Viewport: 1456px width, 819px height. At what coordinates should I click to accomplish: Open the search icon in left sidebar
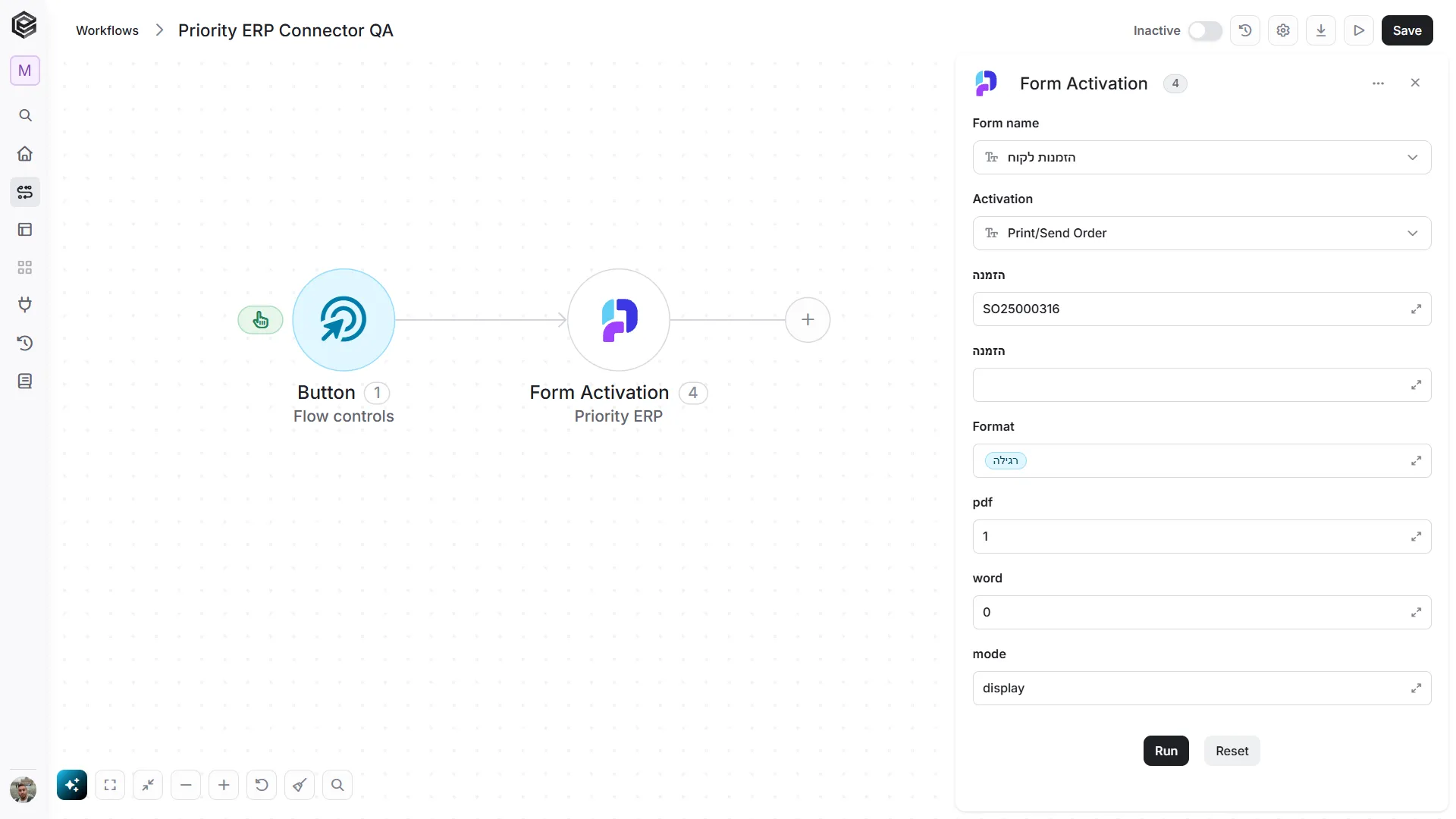(x=25, y=115)
